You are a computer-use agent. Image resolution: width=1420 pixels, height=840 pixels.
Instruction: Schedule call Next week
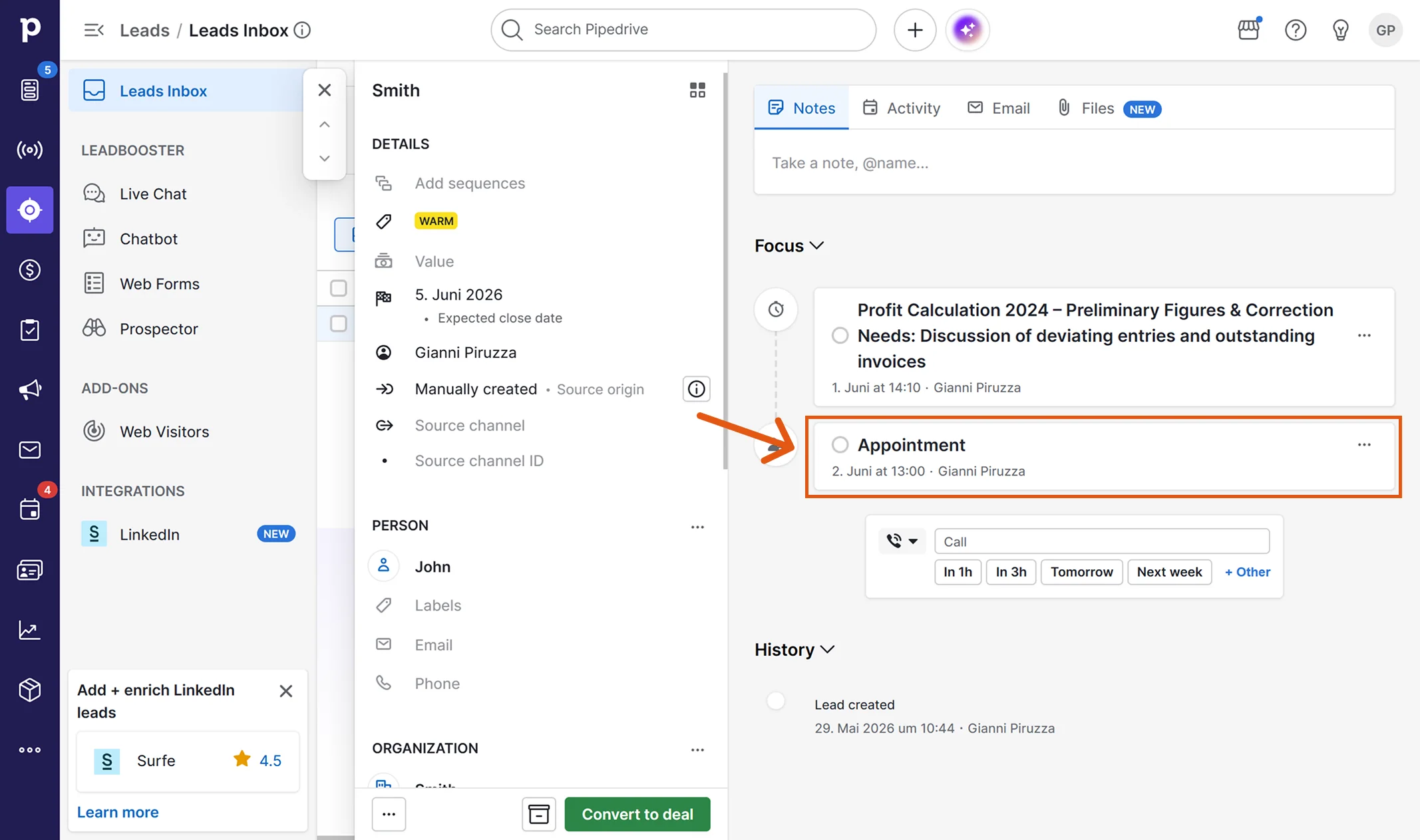(x=1169, y=572)
